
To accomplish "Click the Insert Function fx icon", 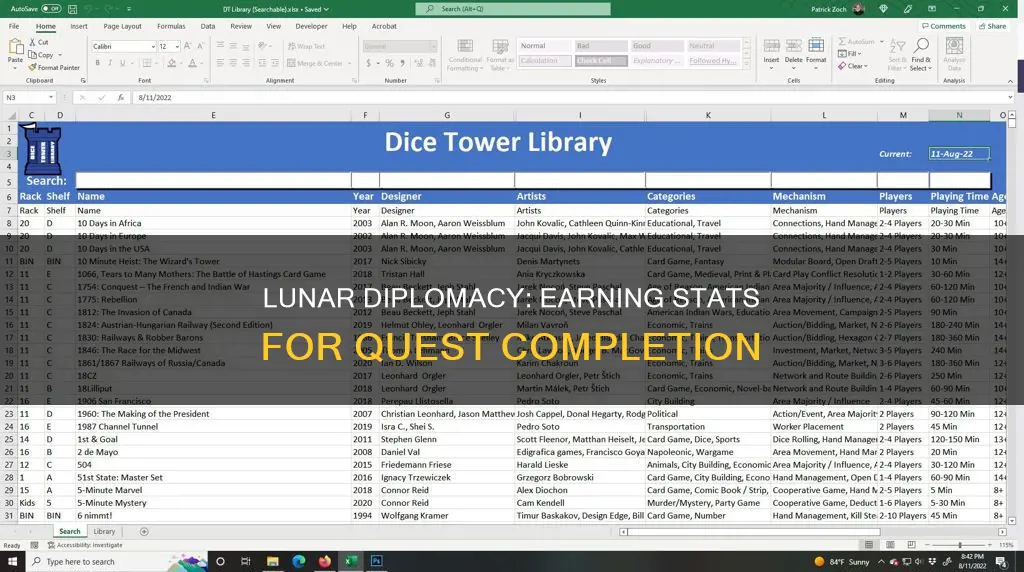I will pos(121,97).
